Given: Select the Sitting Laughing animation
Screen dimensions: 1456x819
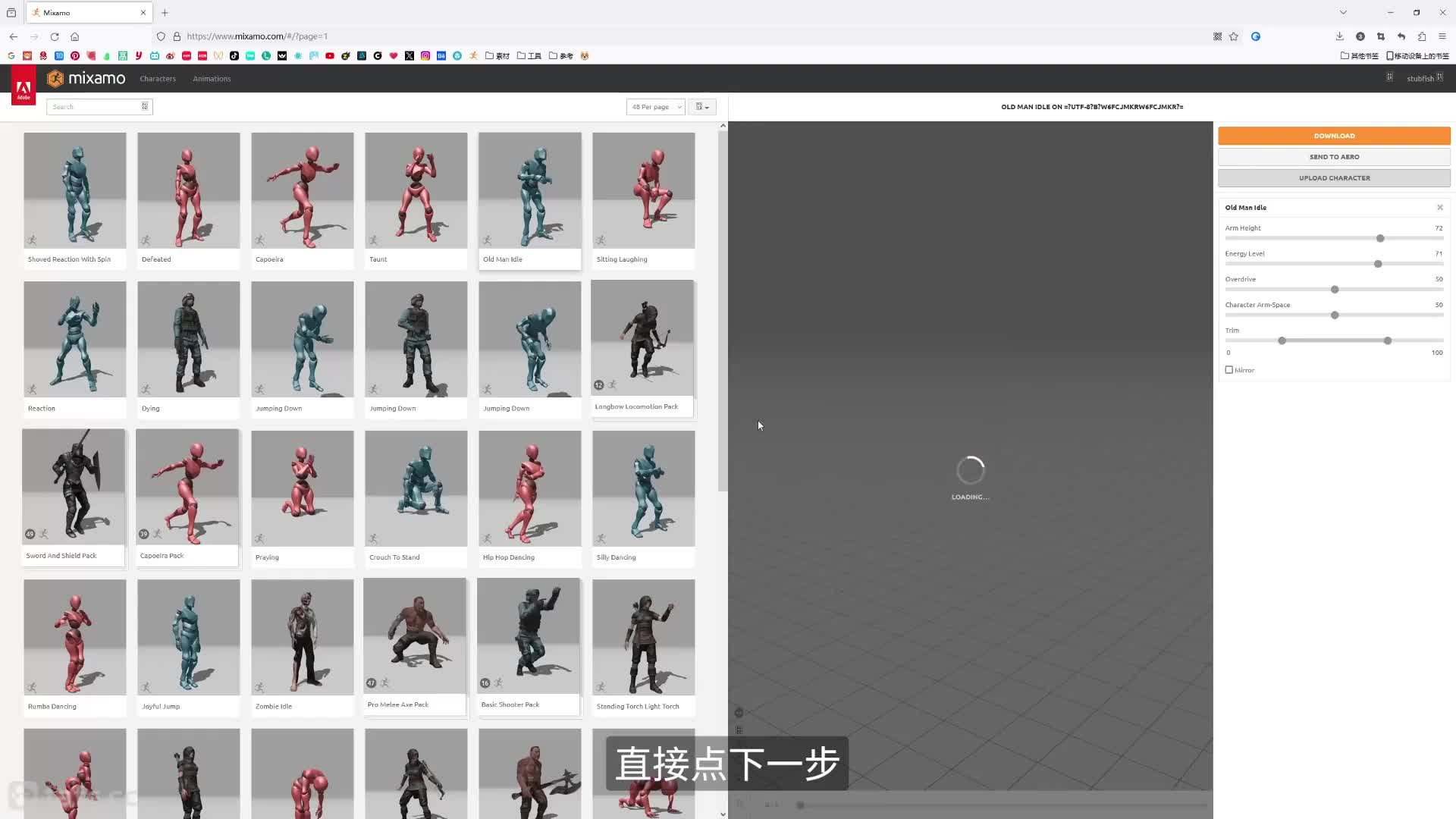Looking at the screenshot, I should coord(643,201).
